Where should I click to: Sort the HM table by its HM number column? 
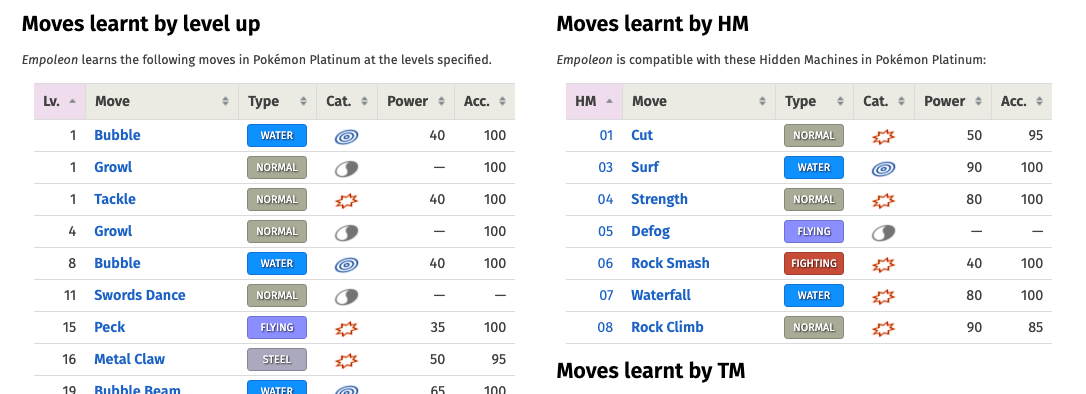click(594, 101)
